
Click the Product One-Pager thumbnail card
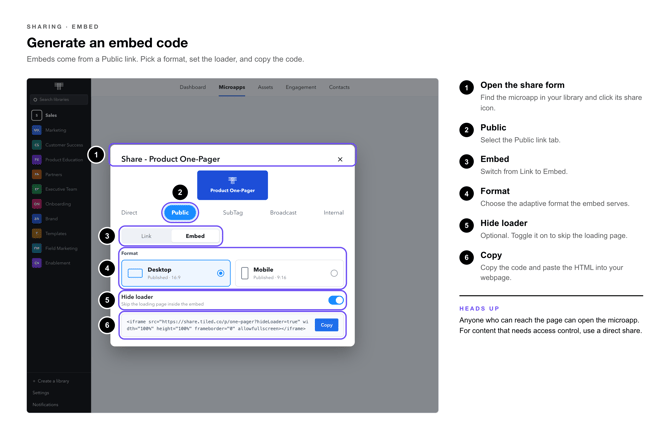[x=232, y=185]
